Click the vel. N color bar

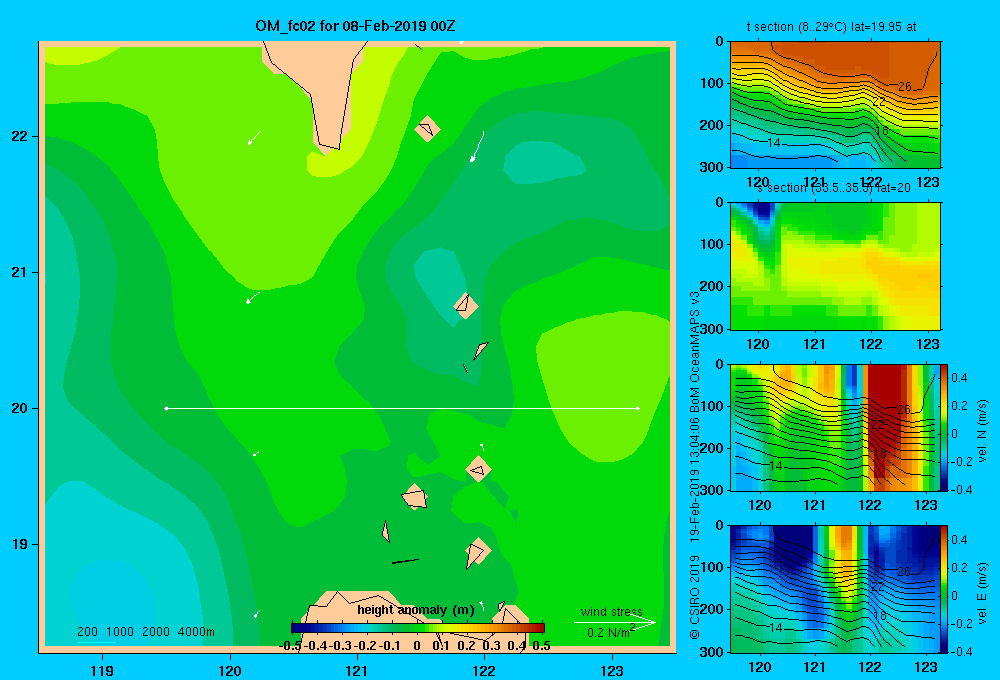(945, 427)
